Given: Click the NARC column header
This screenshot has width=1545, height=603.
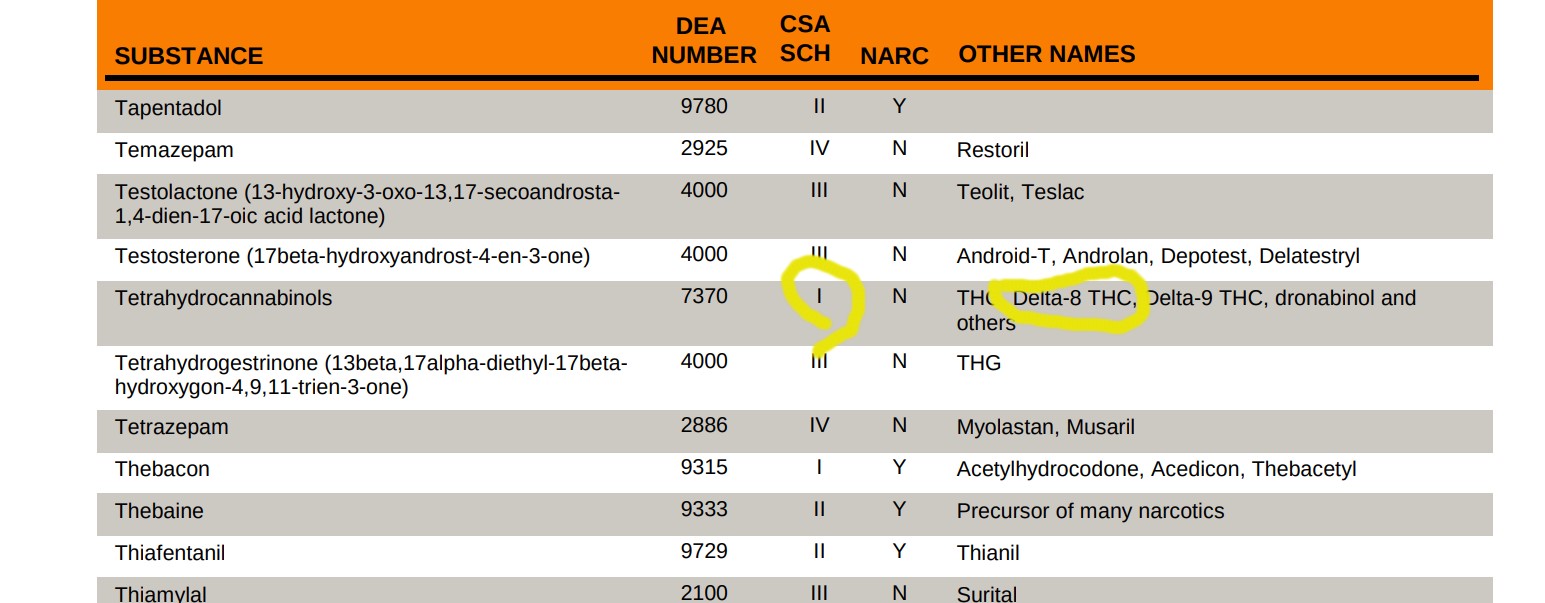Looking at the screenshot, I should (x=894, y=56).
